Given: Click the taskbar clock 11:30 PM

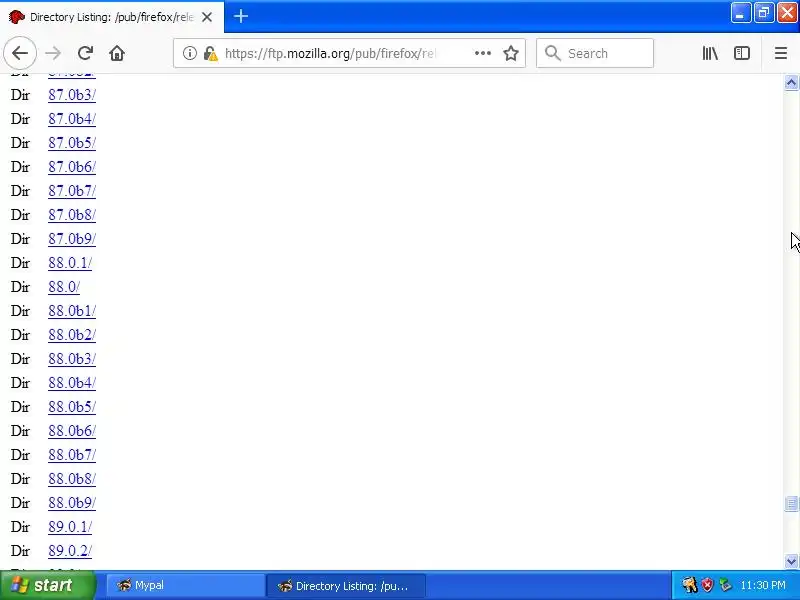Looking at the screenshot, I should pos(763,585).
